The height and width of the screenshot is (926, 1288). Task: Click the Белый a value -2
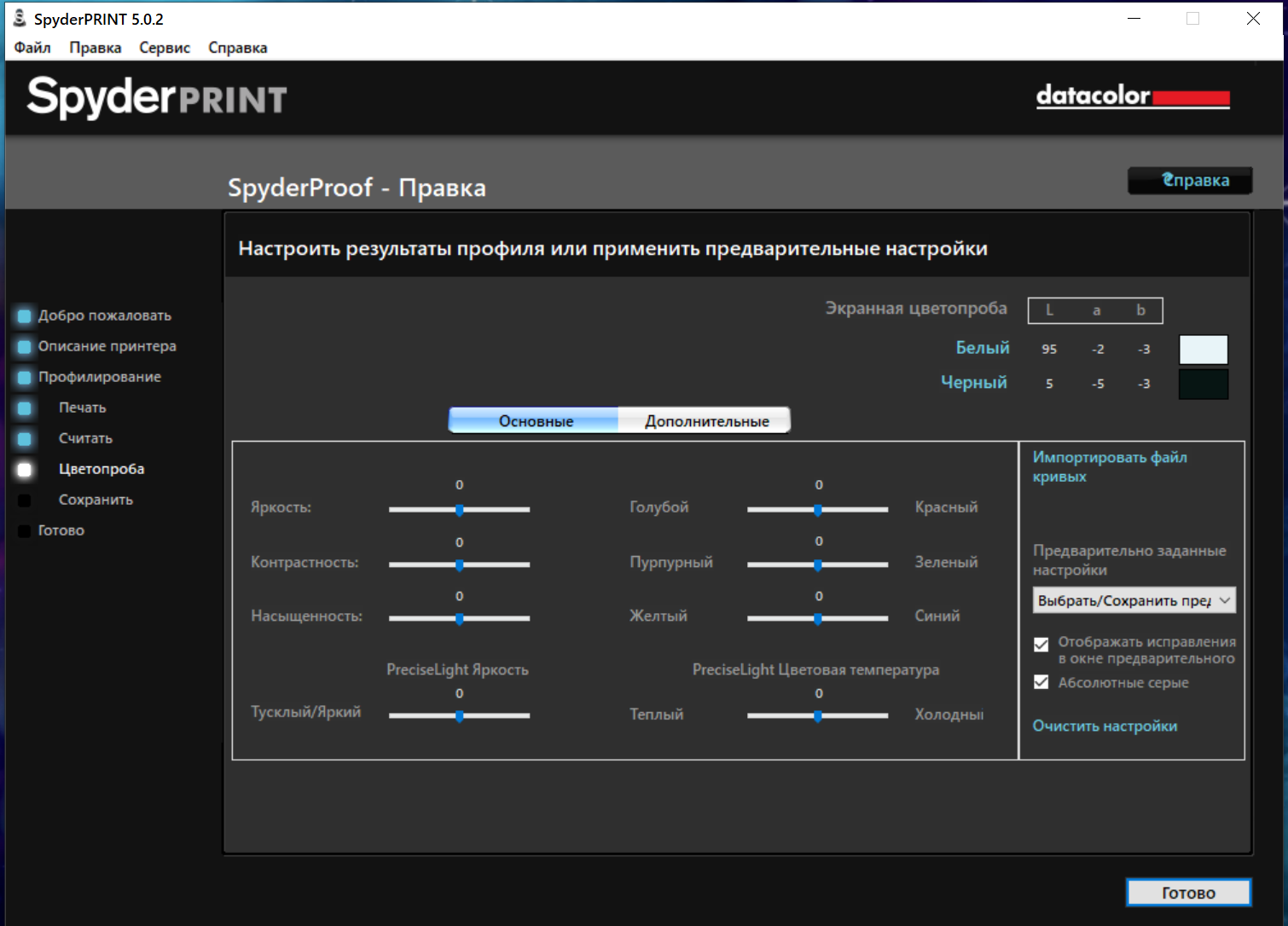pos(1098,350)
